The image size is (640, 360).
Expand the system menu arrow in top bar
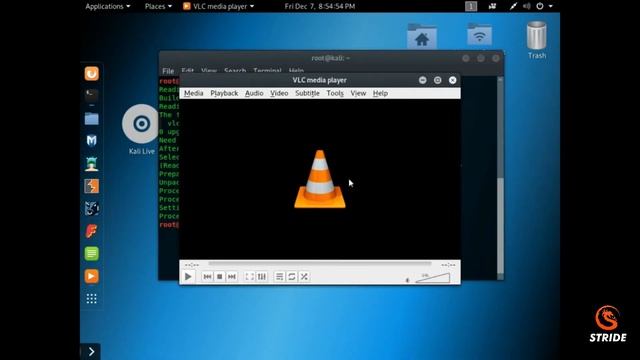pyautogui.click(x=551, y=6)
